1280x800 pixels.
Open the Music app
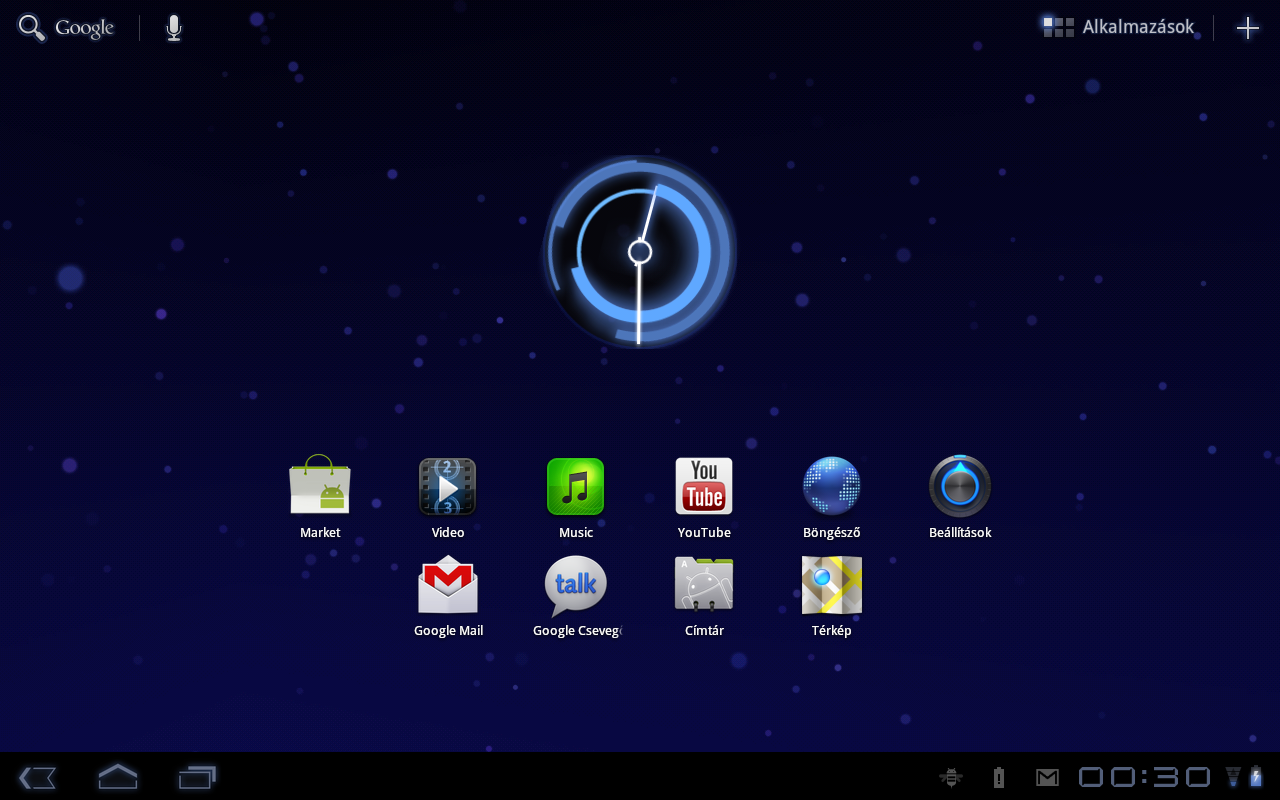click(576, 497)
